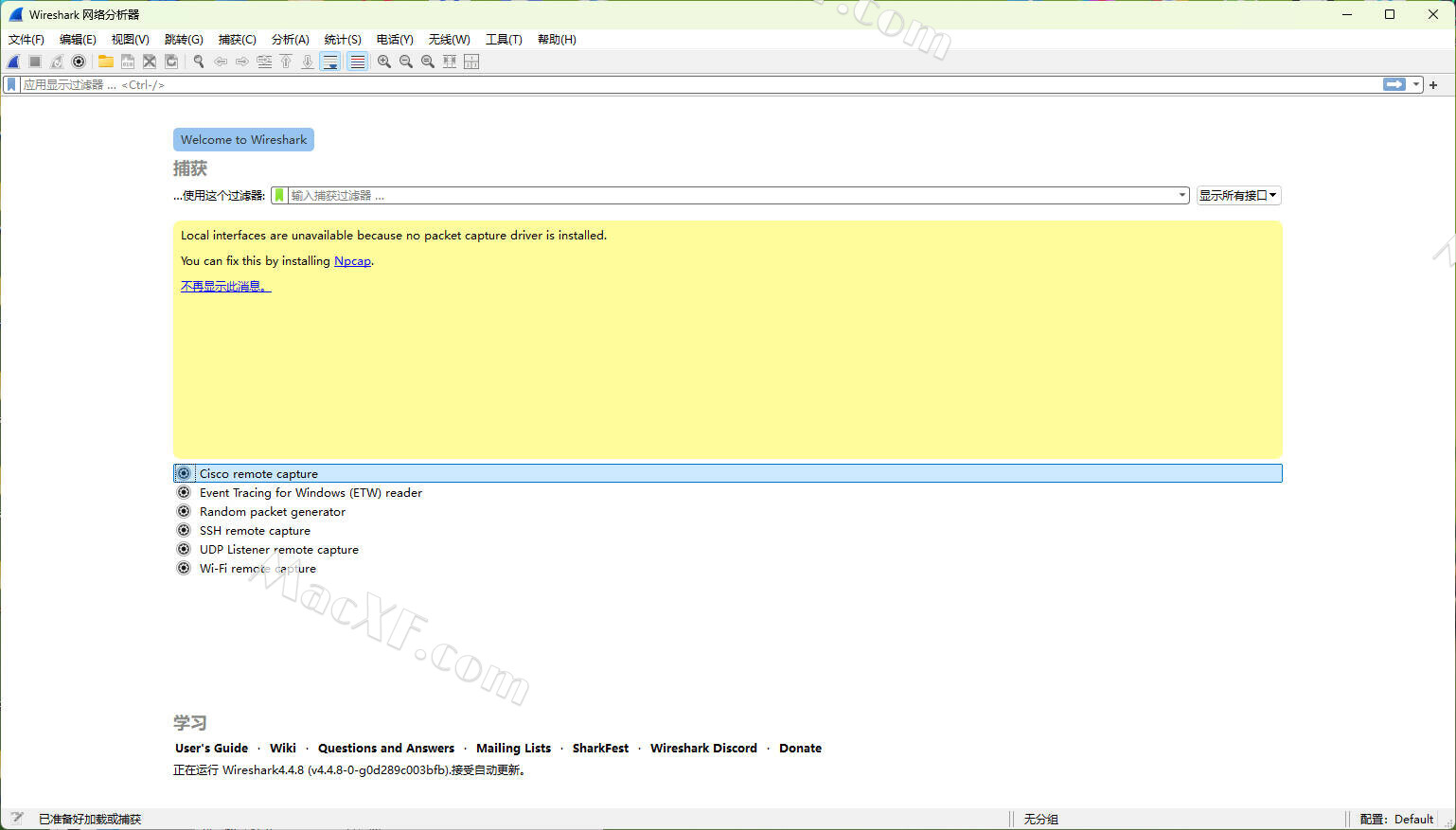The height and width of the screenshot is (830, 1456).
Task: Start capturing packets with the shark fin icon
Action: (x=13, y=62)
